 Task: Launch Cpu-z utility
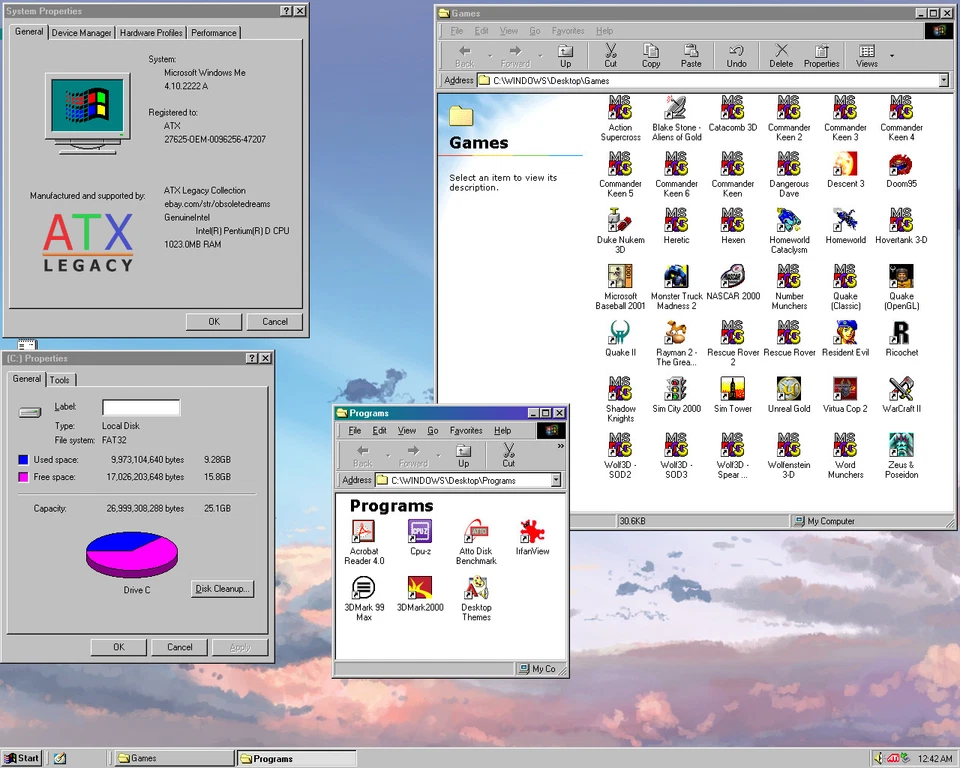coord(420,532)
